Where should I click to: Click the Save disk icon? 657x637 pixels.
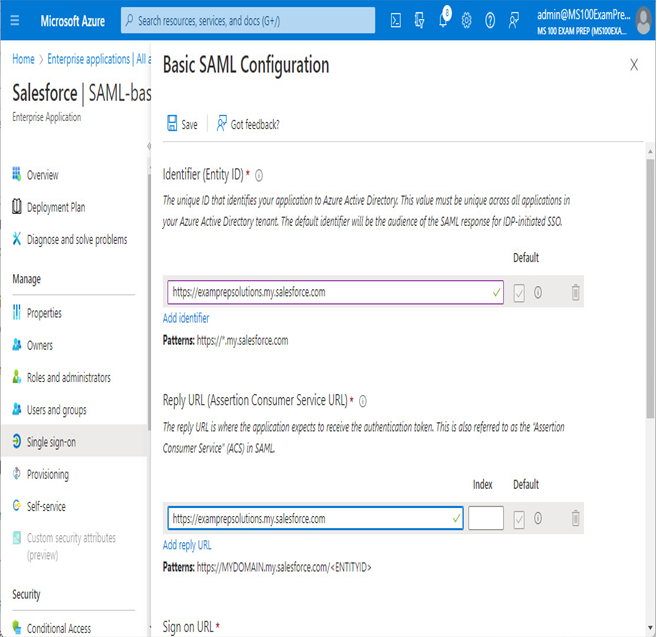point(172,124)
